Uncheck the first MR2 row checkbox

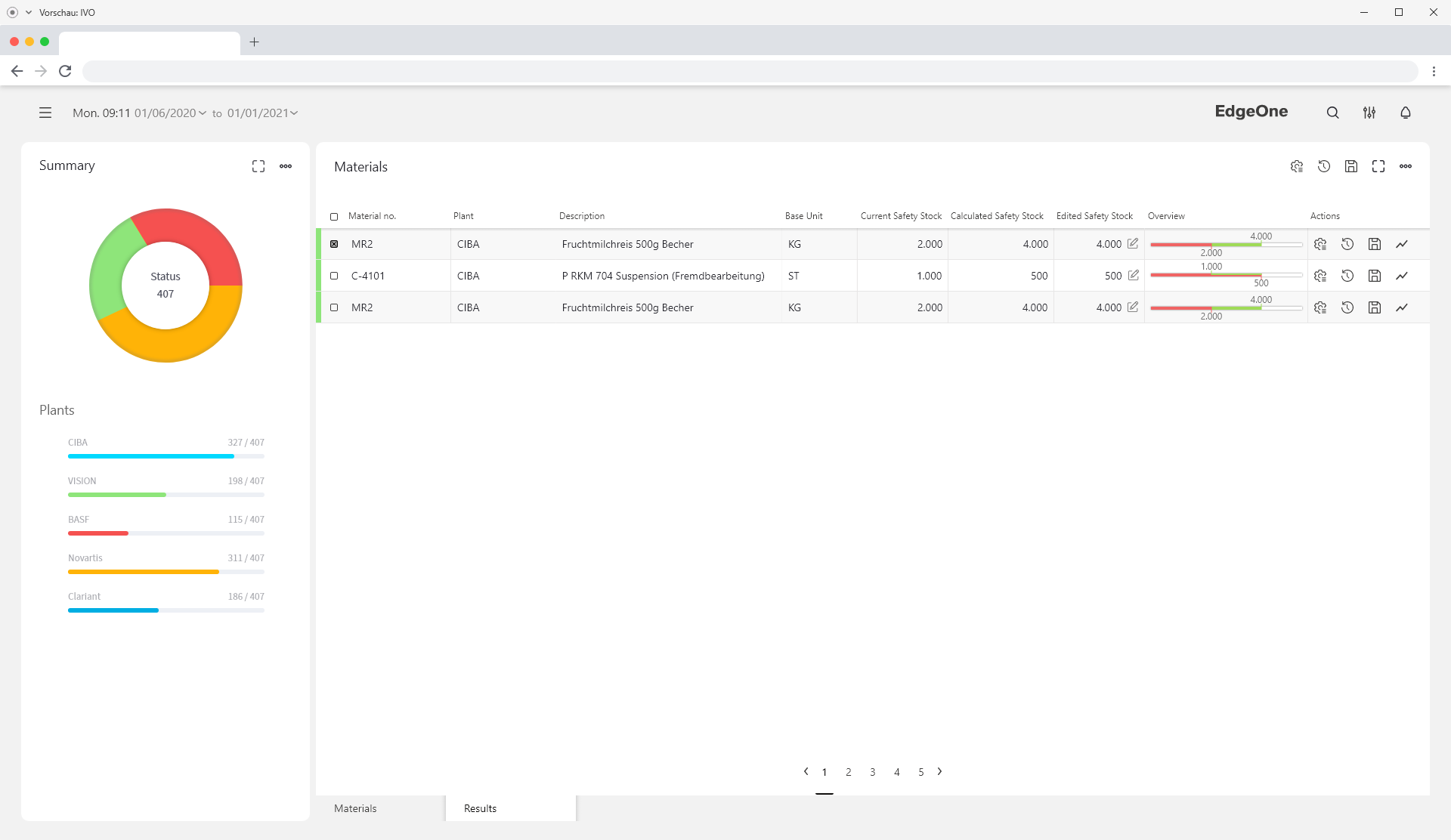click(x=334, y=244)
